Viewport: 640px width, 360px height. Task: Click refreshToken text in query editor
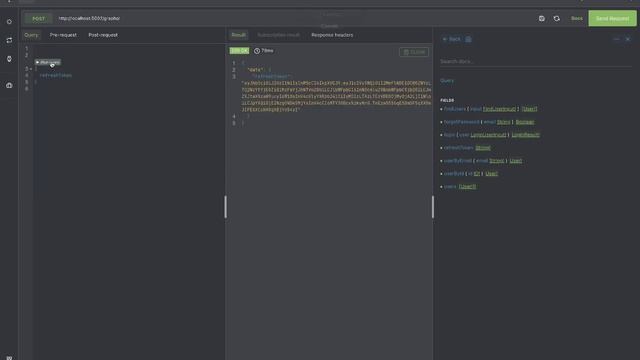pos(56,76)
